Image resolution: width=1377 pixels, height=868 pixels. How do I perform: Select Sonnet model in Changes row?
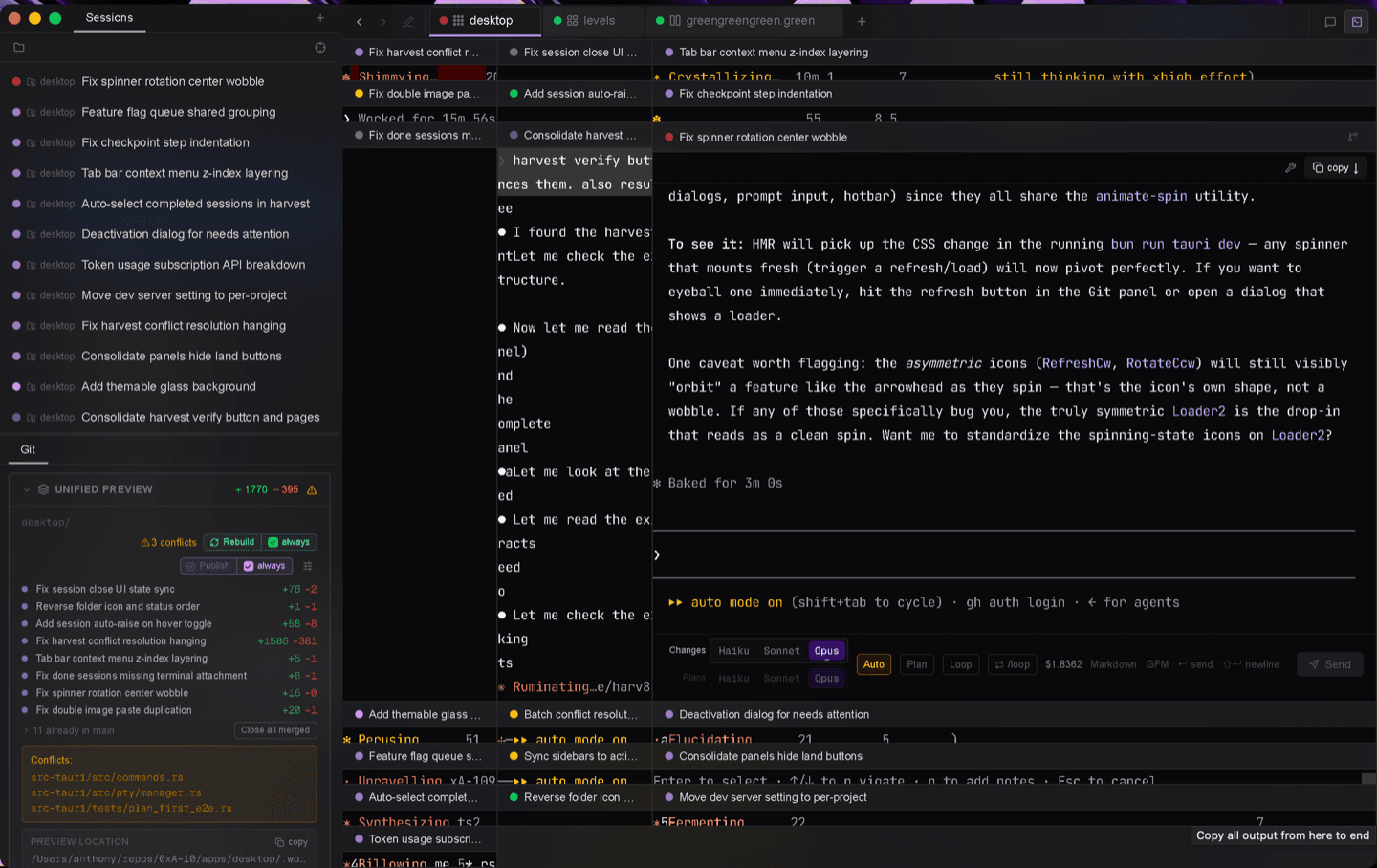tap(781, 651)
